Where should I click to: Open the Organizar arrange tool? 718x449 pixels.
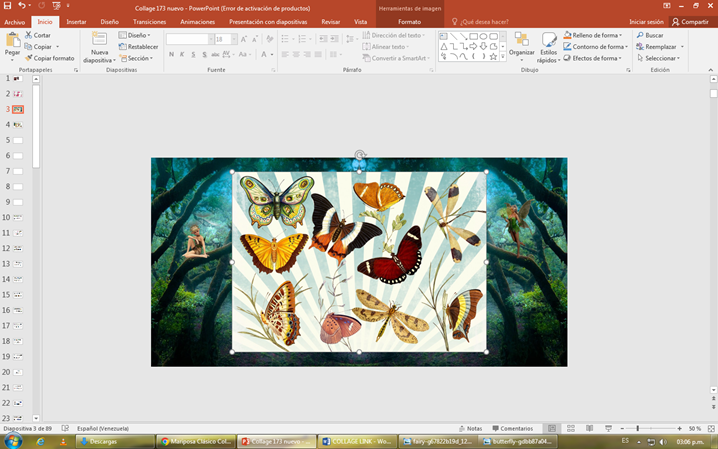(x=522, y=40)
